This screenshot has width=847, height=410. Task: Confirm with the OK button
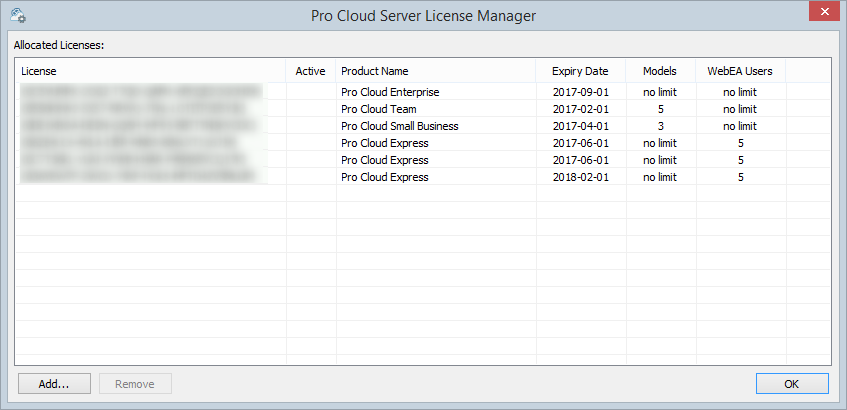[792, 384]
